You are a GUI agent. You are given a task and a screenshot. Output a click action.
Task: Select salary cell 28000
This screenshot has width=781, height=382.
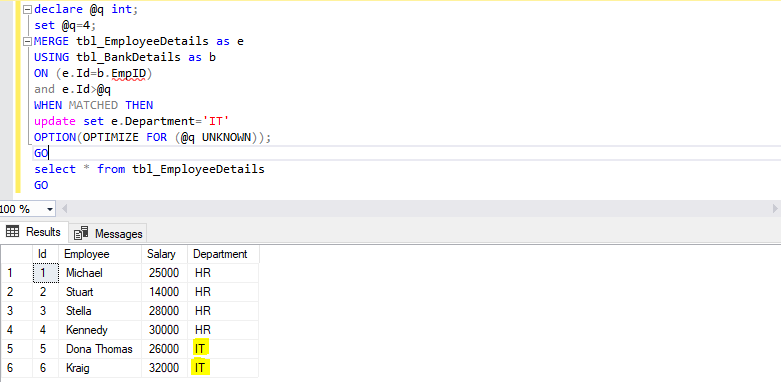(164, 311)
